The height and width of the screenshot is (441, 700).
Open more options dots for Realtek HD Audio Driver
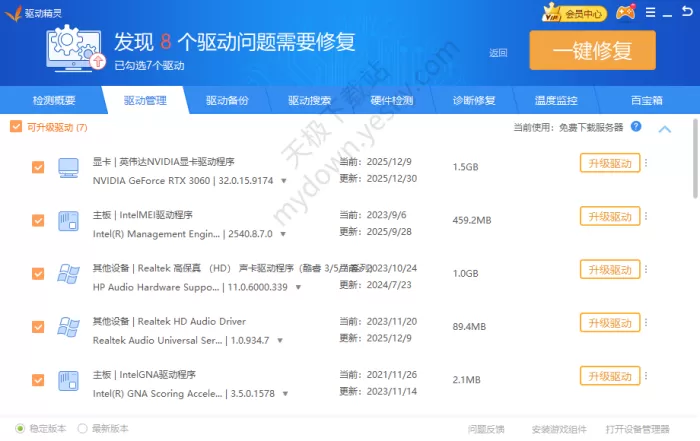tap(646, 322)
